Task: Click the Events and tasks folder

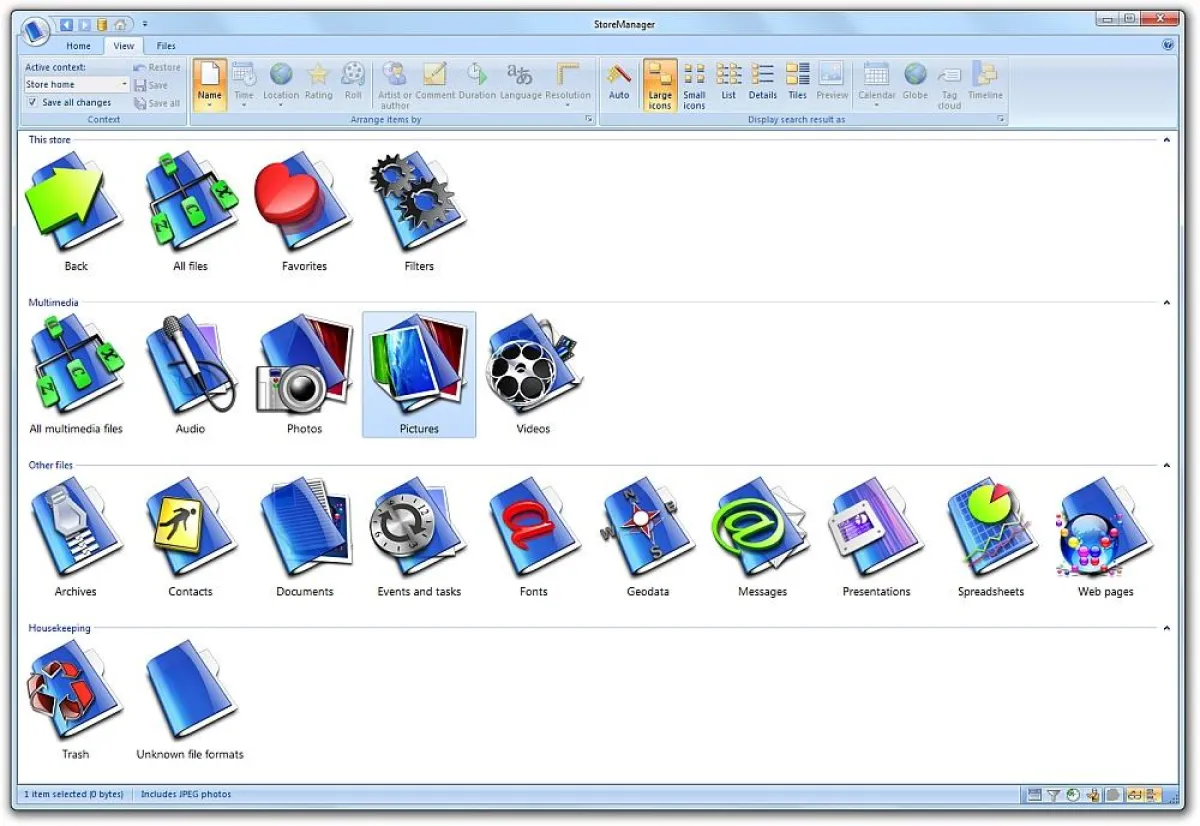Action: coord(419,529)
